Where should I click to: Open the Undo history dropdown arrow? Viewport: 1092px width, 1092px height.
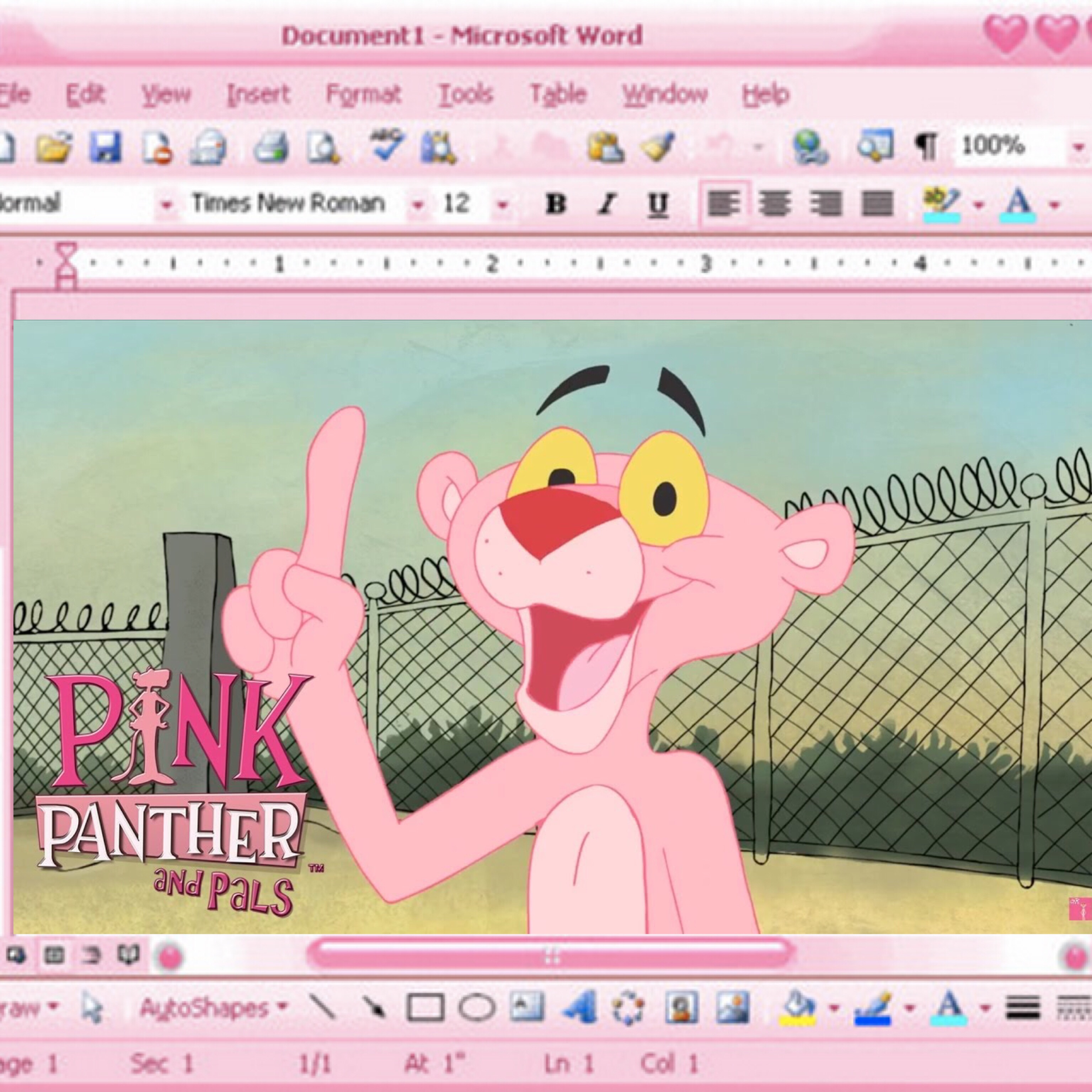click(x=759, y=147)
